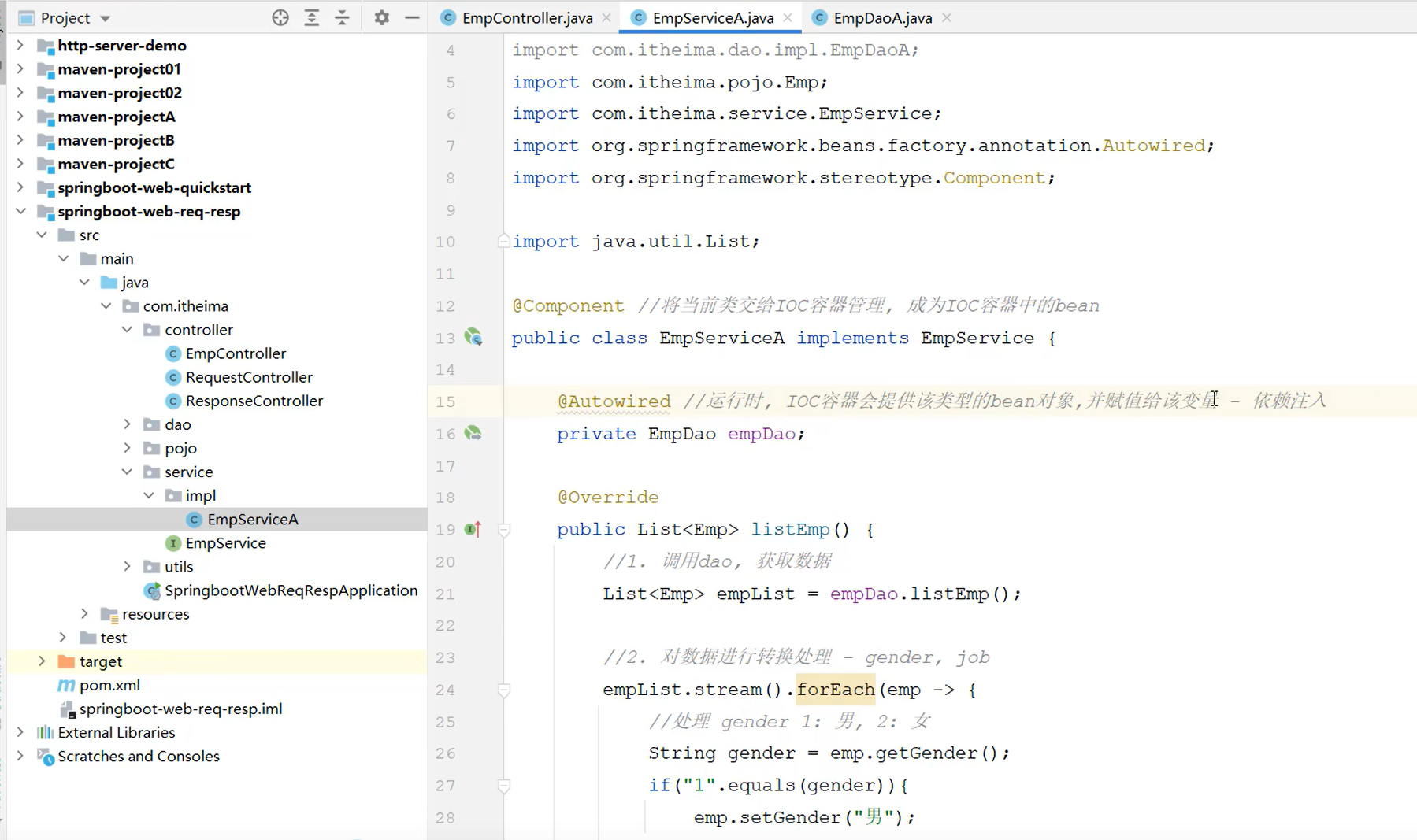Collapse all nodes in the Project tree

342,17
